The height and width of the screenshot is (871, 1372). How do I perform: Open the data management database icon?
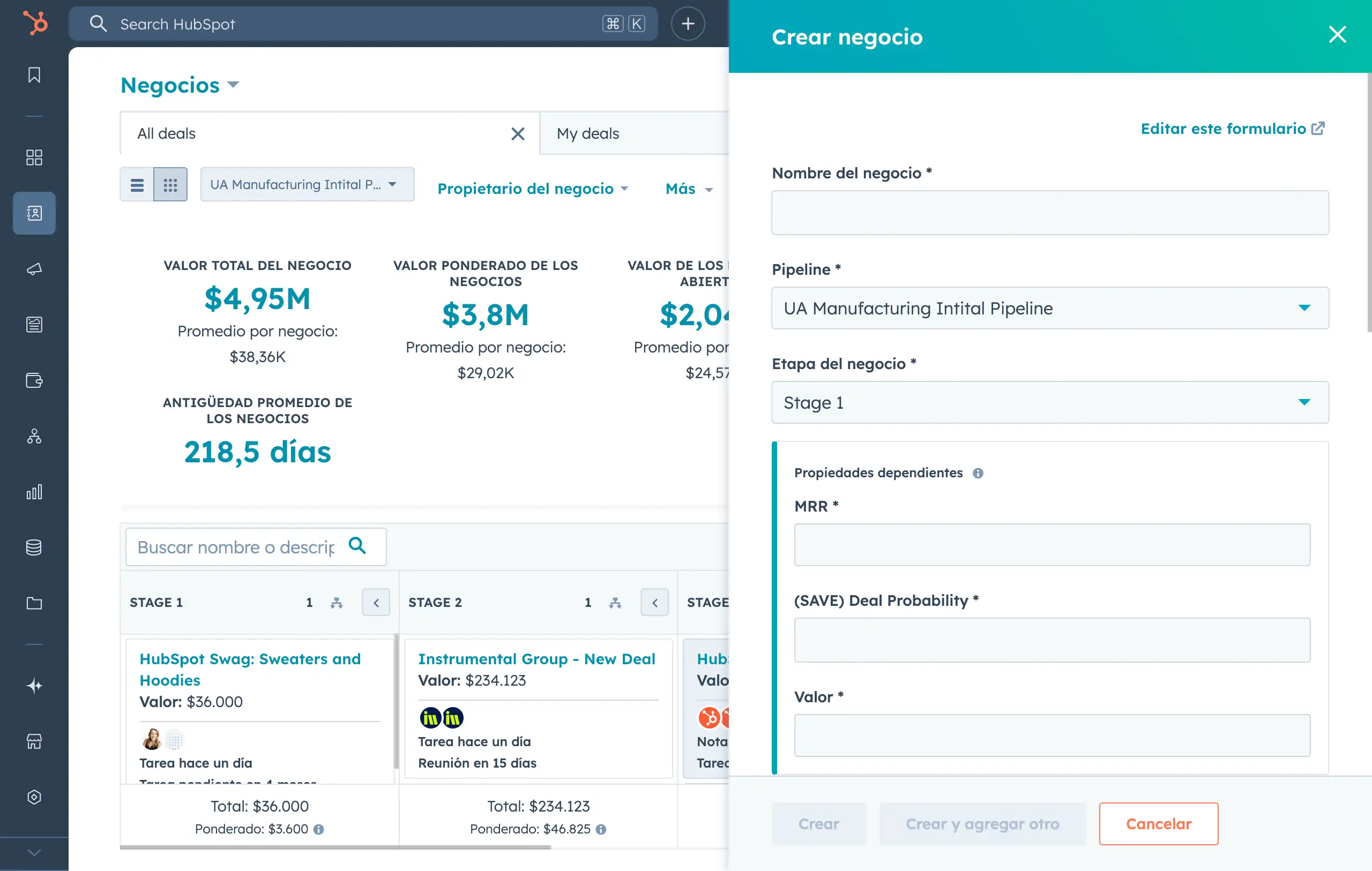(x=34, y=547)
